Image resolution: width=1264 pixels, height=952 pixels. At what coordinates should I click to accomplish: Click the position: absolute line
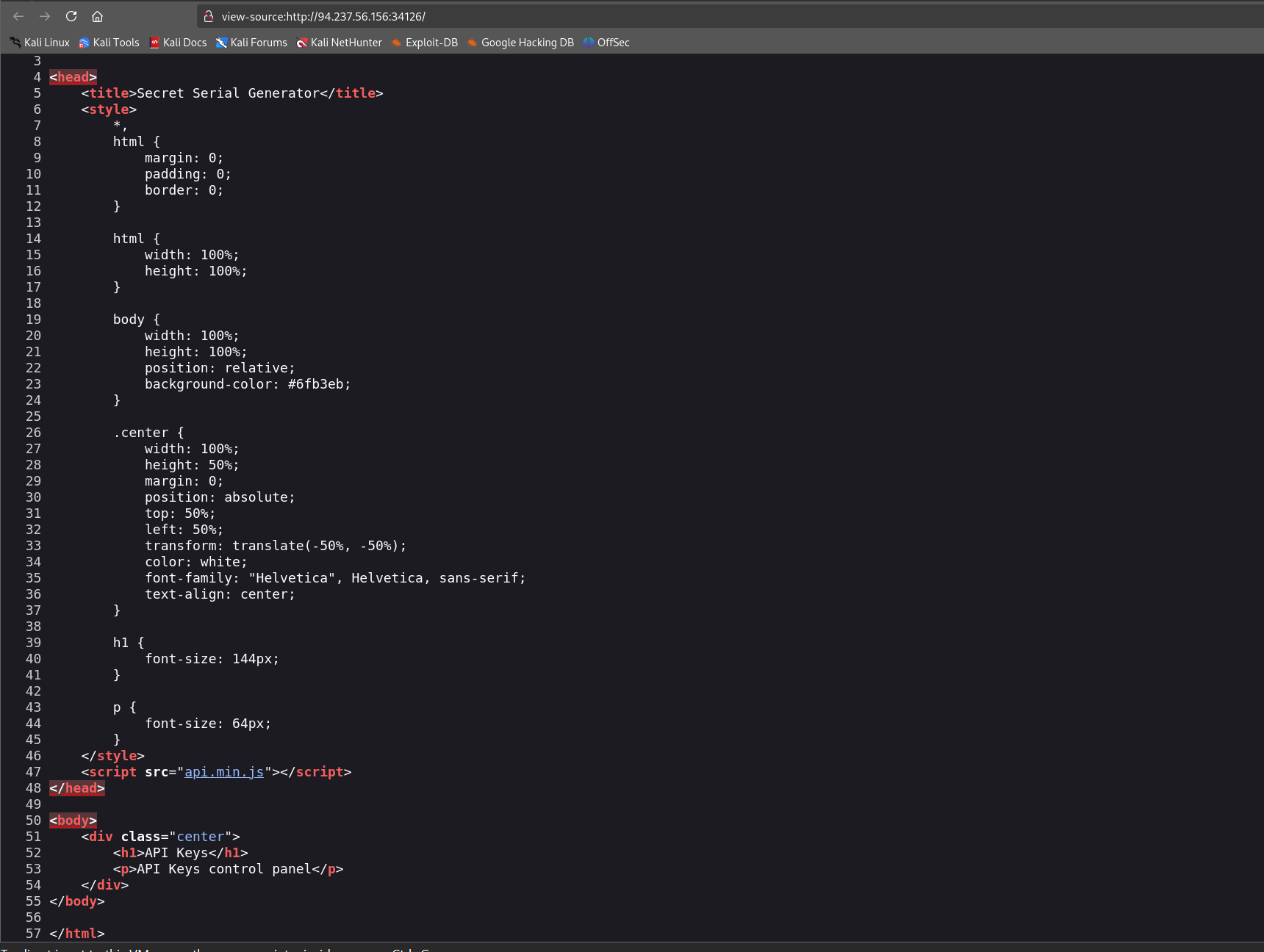[220, 497]
